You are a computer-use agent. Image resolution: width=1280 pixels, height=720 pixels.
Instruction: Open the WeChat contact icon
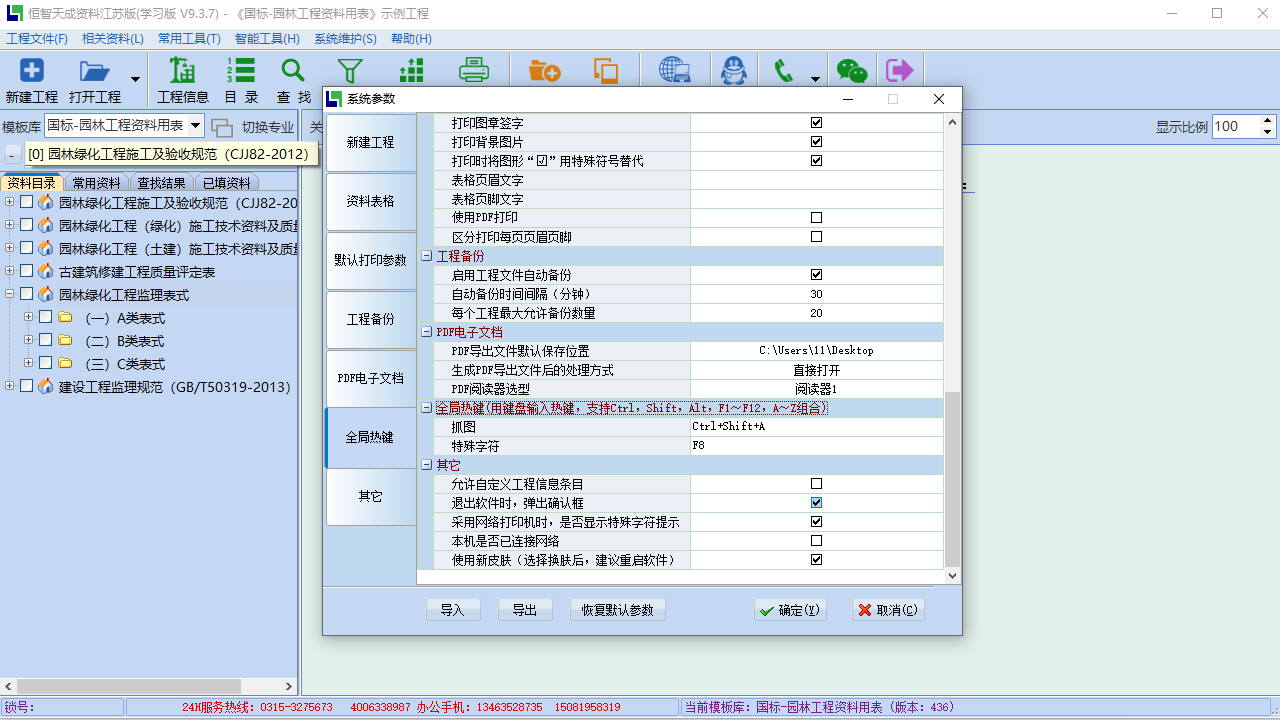[x=851, y=71]
